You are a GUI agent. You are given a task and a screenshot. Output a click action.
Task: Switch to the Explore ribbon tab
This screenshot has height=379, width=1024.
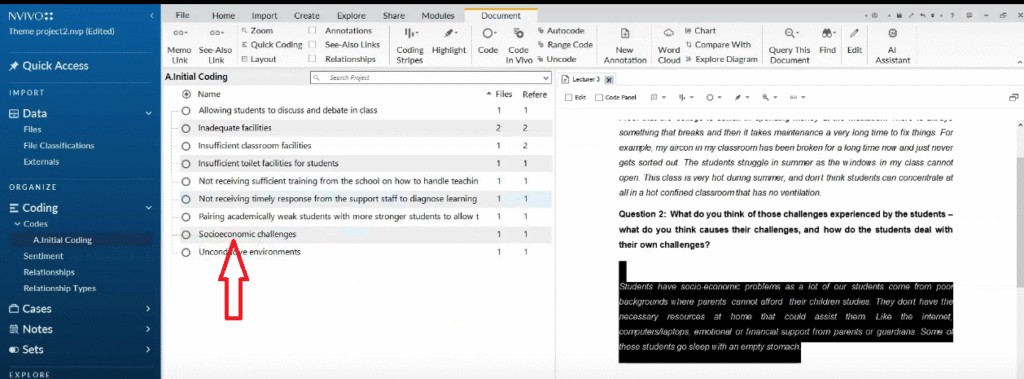(x=351, y=16)
